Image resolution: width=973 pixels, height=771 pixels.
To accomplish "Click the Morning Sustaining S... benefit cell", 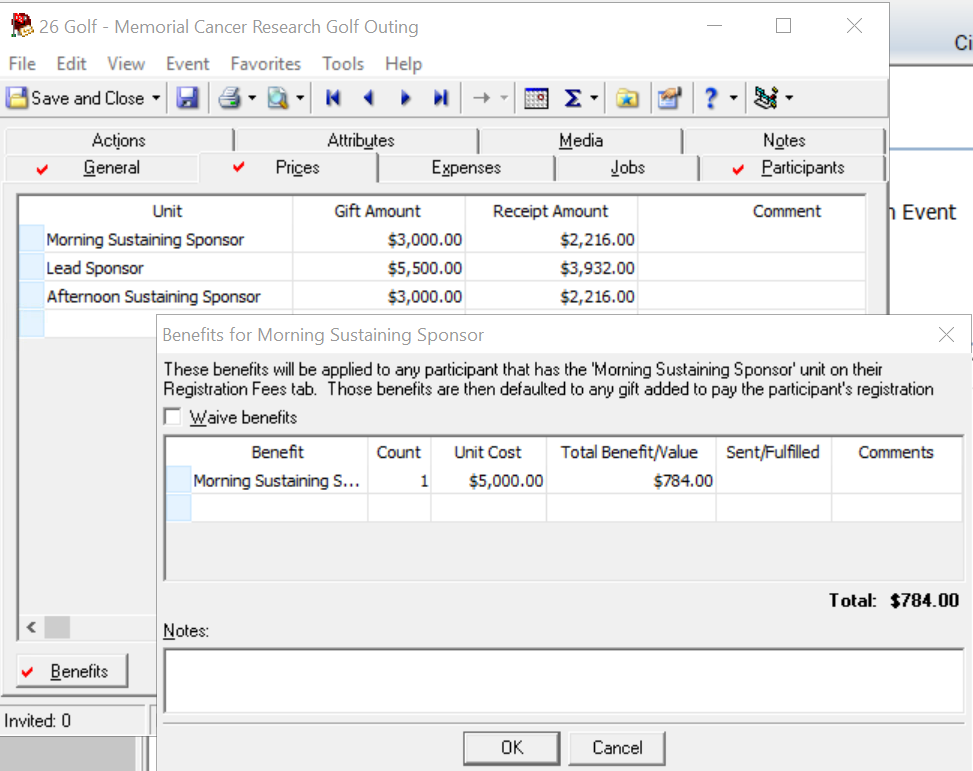I will 279,480.
